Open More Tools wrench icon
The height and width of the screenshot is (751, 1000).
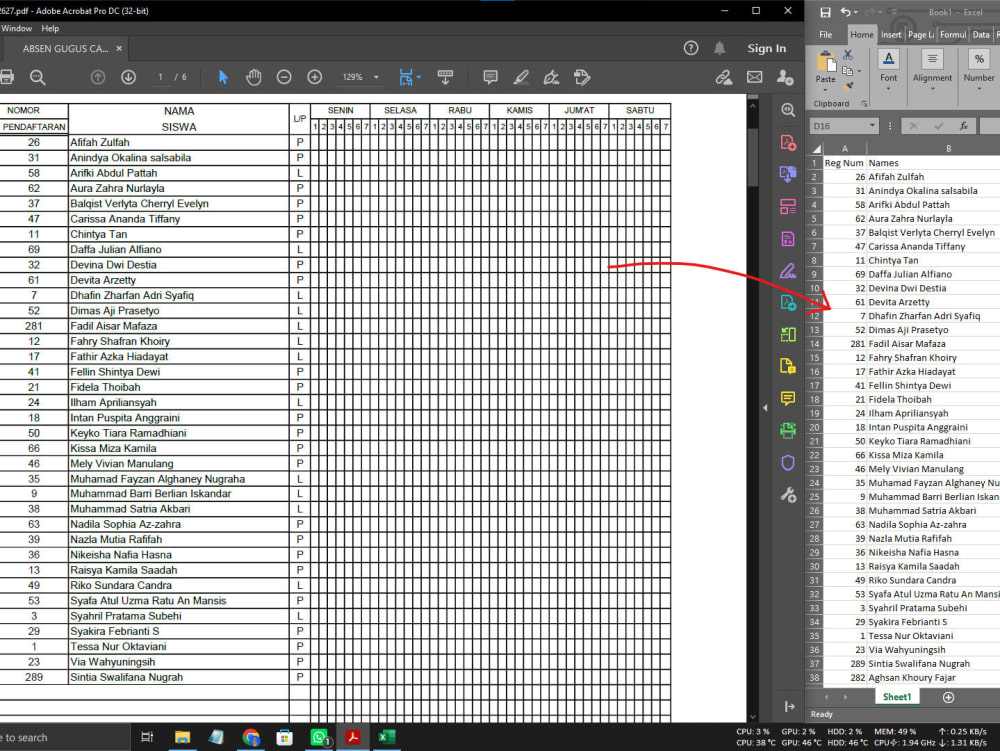(x=788, y=495)
